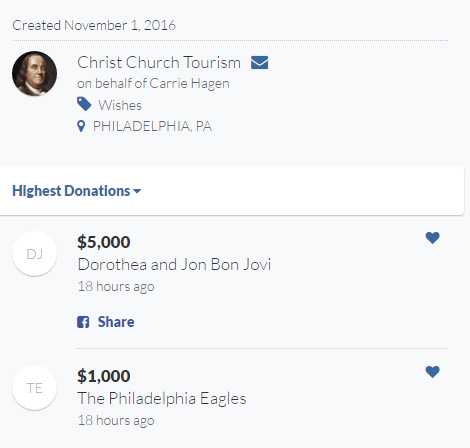The image size is (470, 448).
Task: Click the Facebook icon beside Share
Action: coord(83,322)
